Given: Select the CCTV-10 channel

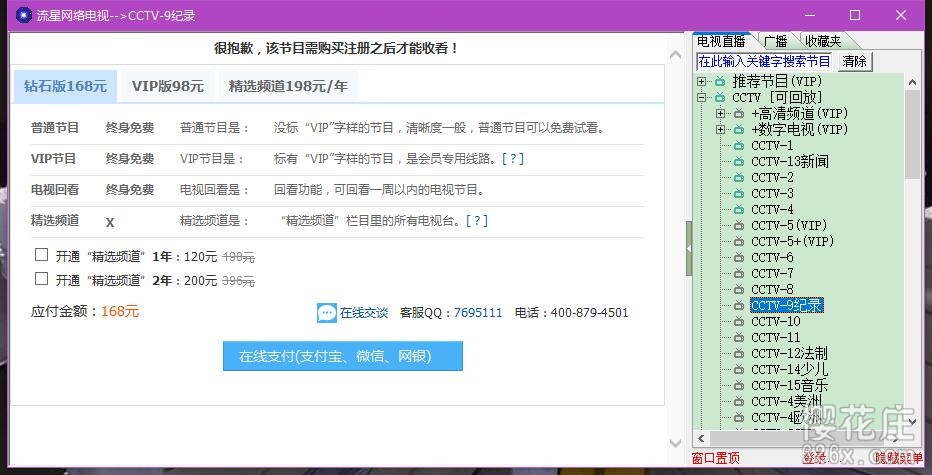Looking at the screenshot, I should (x=776, y=322).
